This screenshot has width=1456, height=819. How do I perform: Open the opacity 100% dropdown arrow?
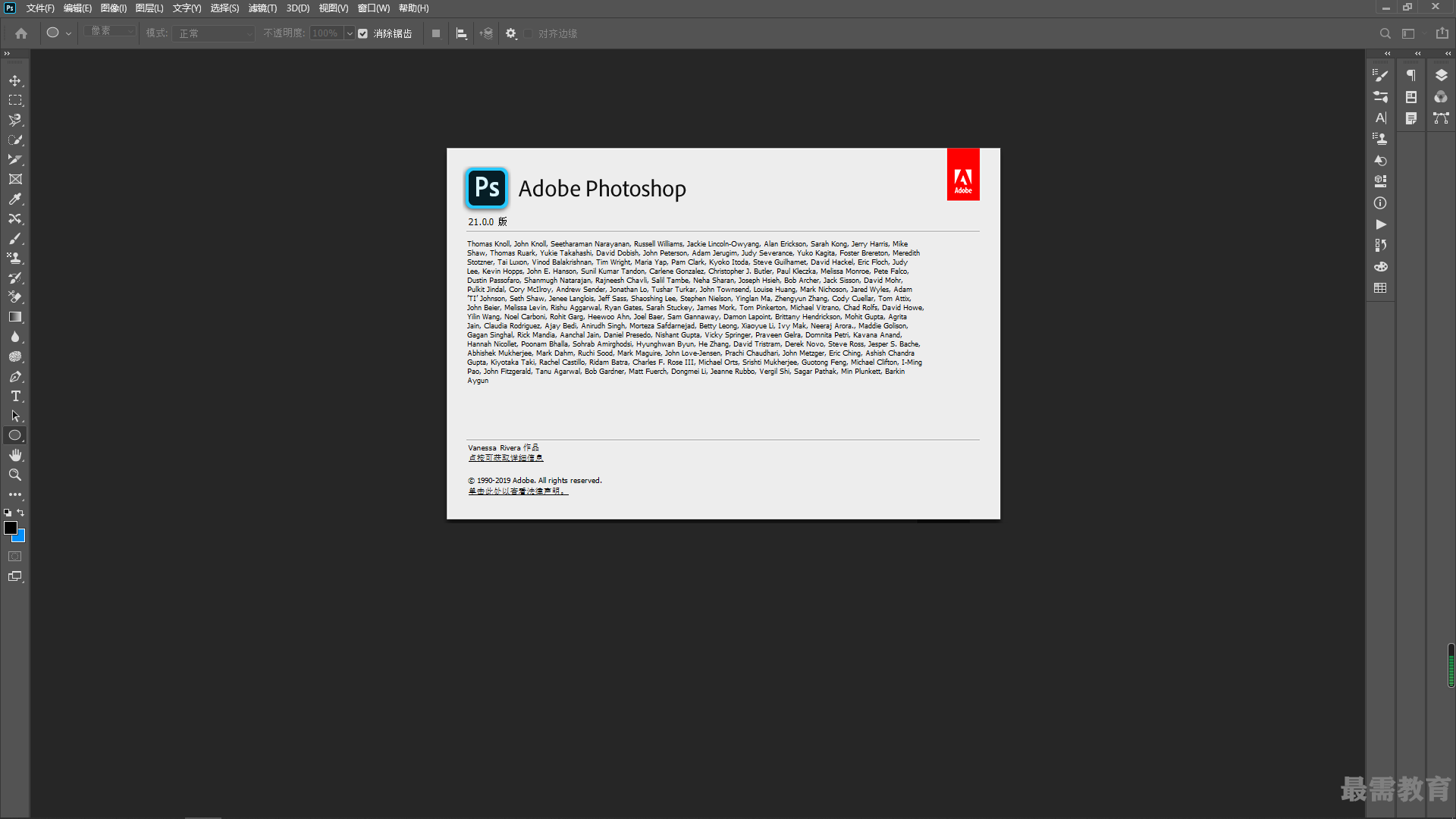(x=350, y=33)
